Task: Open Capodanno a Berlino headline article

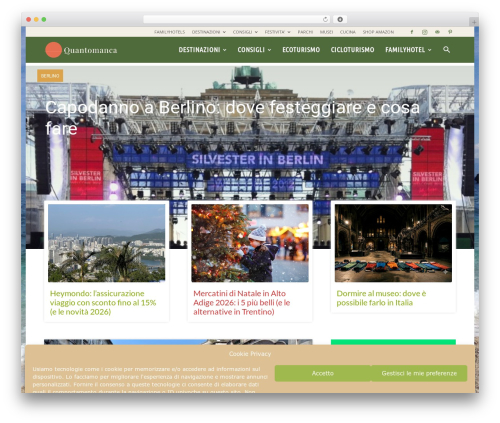Action: coord(232,118)
